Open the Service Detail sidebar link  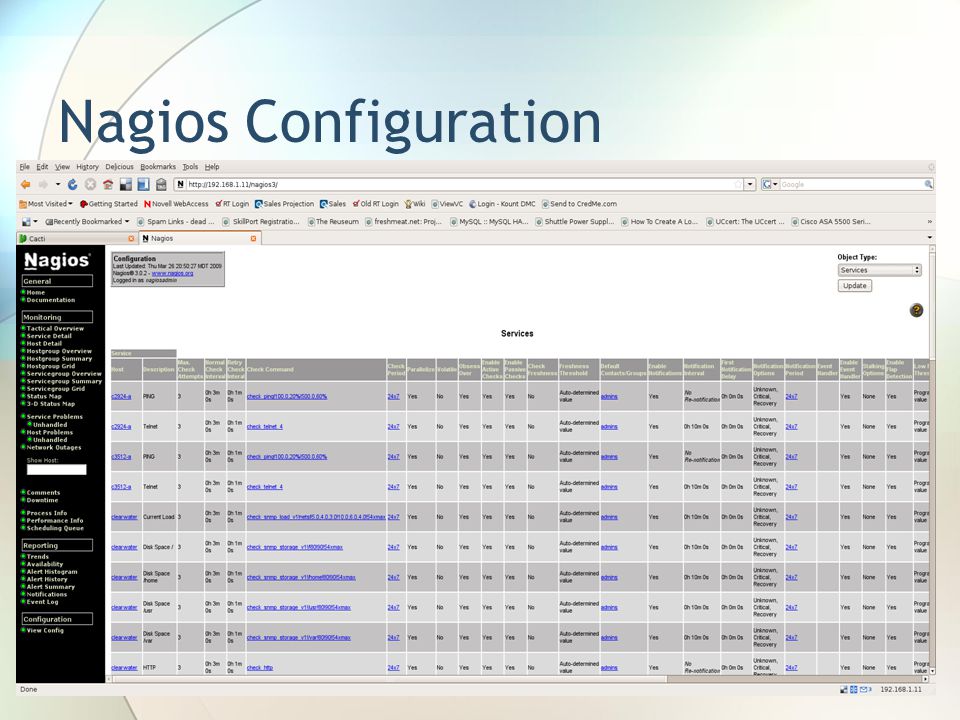click(49, 336)
